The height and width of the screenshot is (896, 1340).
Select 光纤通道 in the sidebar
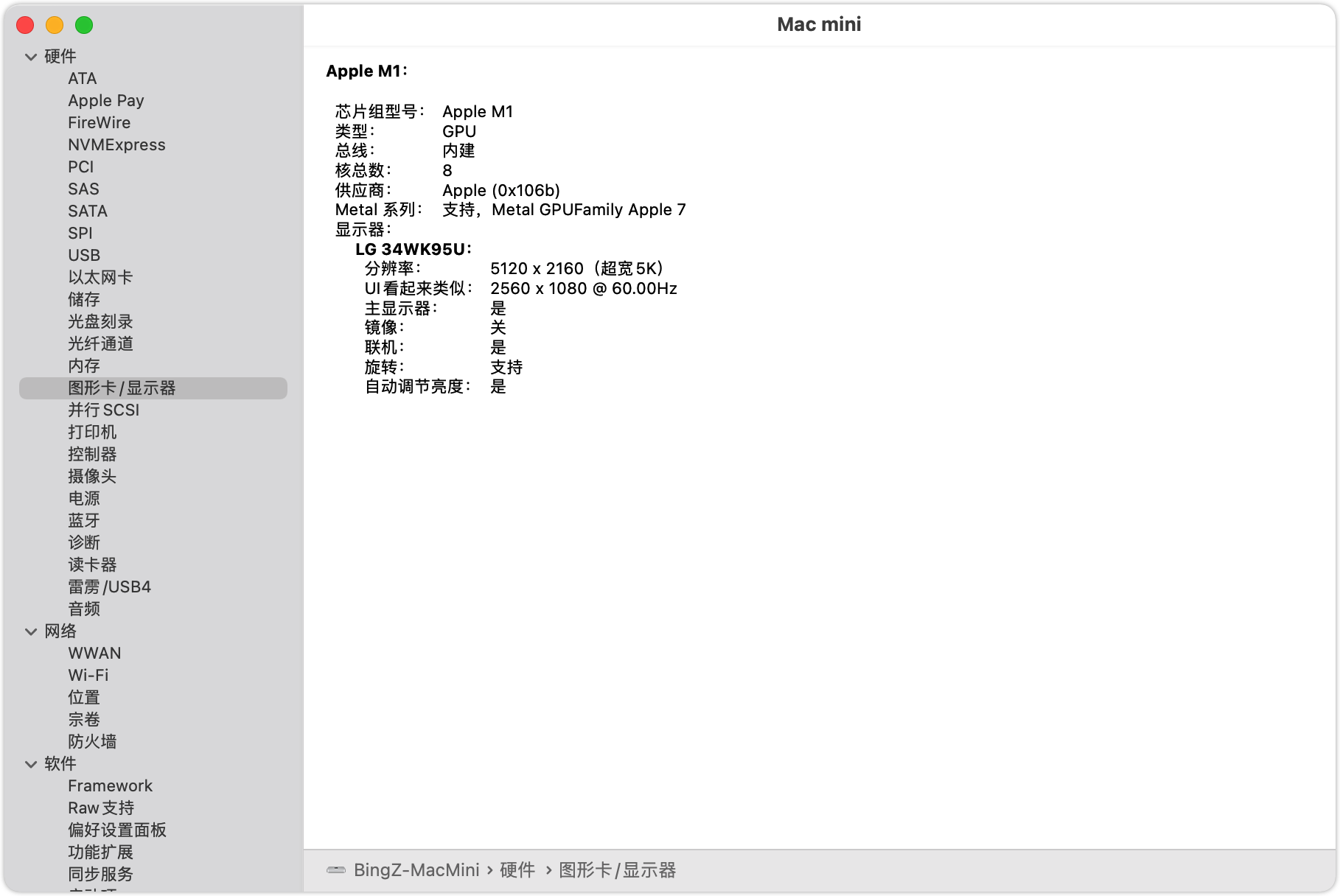pos(100,344)
